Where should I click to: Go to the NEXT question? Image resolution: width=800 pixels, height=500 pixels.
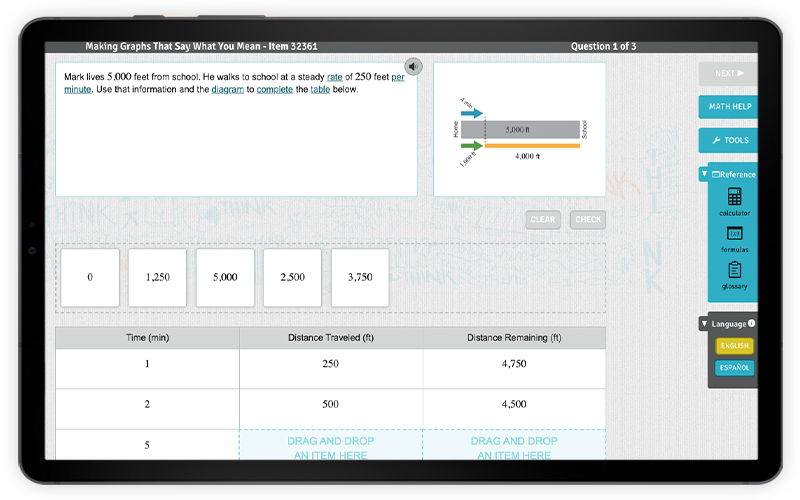click(x=728, y=73)
